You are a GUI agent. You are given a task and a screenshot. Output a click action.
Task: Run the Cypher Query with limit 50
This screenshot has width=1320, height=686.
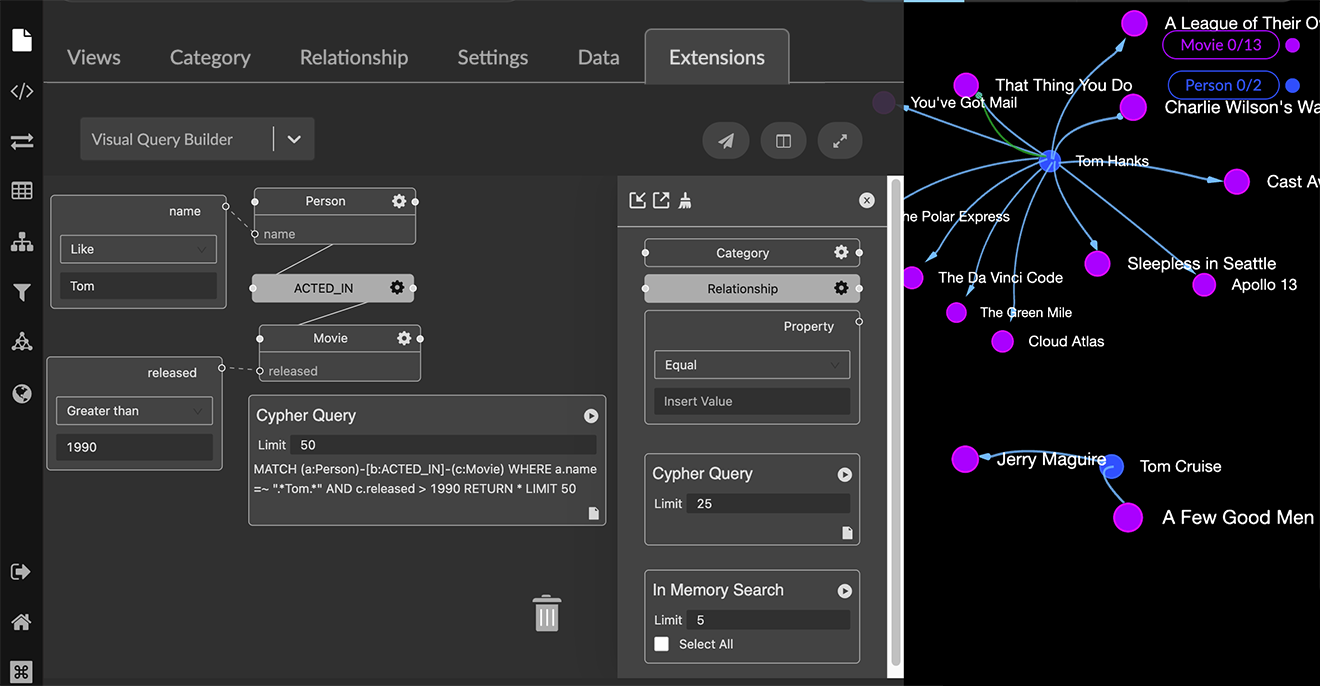pos(591,416)
